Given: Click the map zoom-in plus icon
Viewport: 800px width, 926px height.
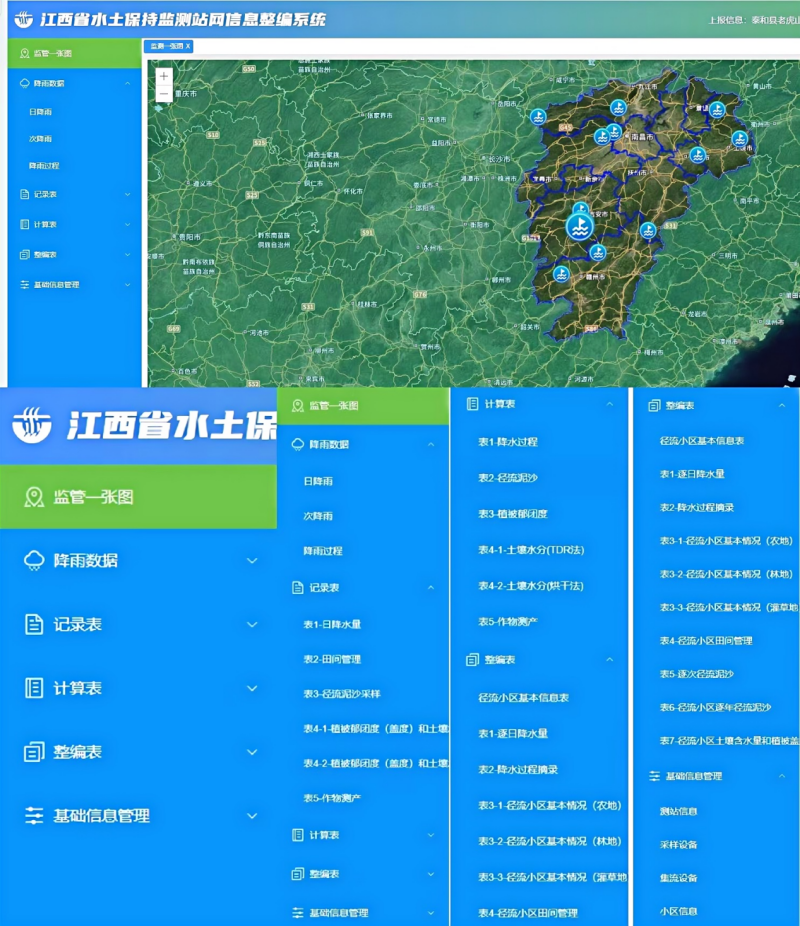Looking at the screenshot, I should pyautogui.click(x=162, y=74).
